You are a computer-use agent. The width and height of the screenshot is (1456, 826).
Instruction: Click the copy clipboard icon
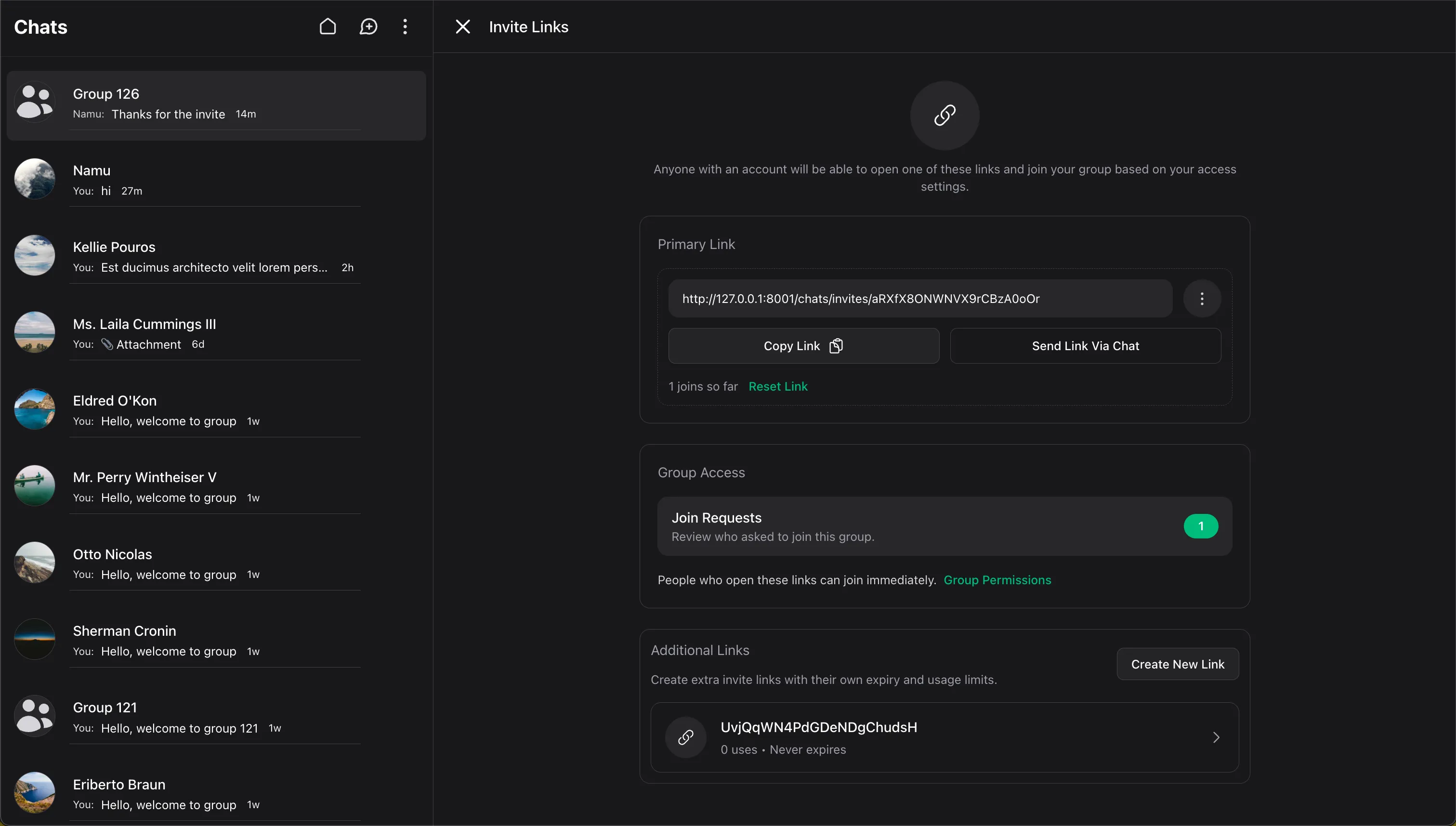(x=836, y=345)
